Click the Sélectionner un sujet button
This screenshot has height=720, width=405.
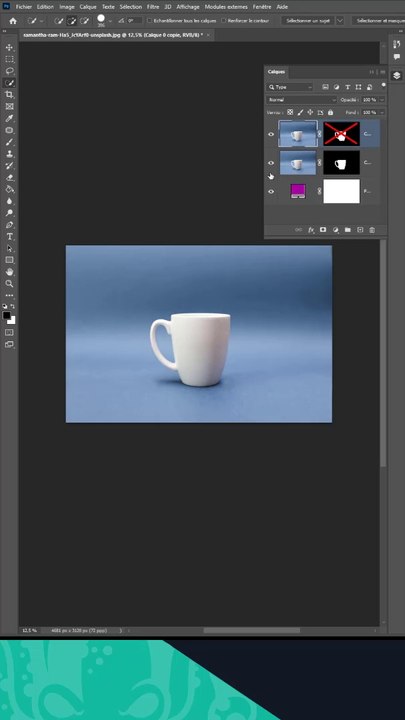[x=308, y=21]
